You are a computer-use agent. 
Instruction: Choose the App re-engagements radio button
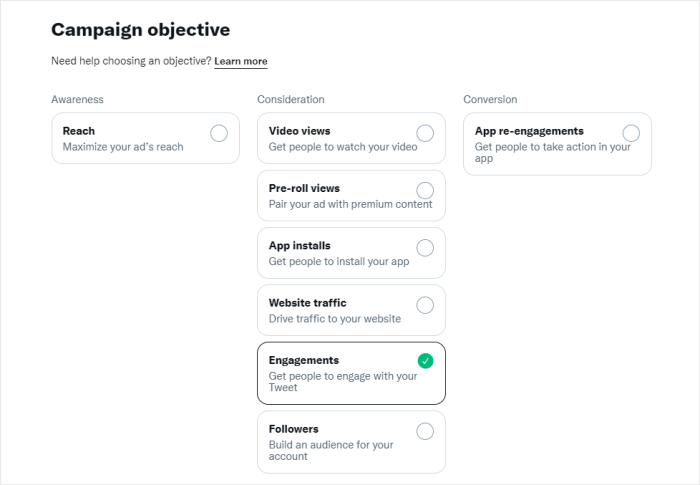point(631,133)
